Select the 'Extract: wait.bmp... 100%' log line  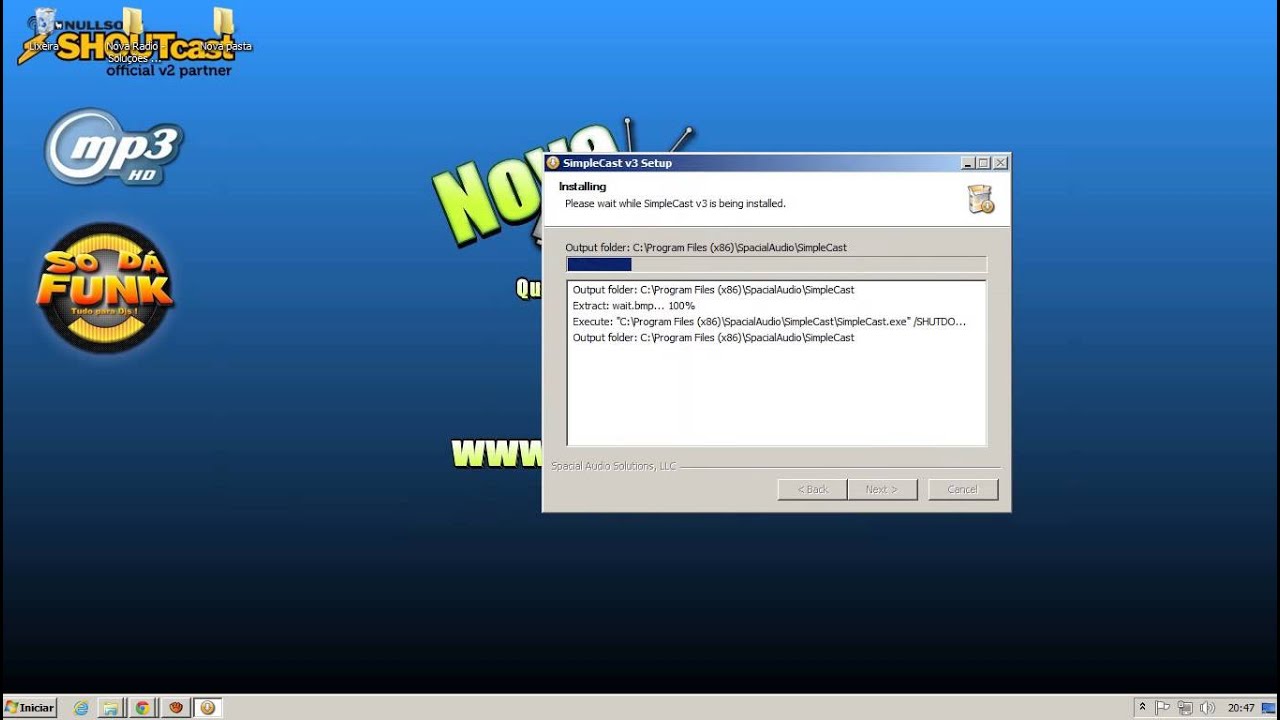634,305
